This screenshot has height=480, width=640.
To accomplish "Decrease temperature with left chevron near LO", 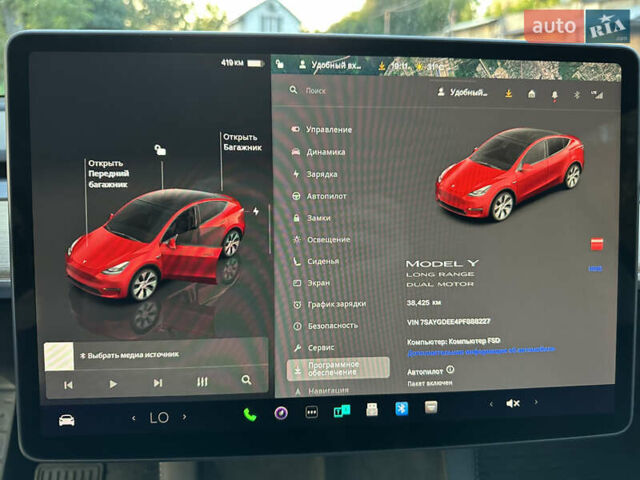I will (x=133, y=418).
